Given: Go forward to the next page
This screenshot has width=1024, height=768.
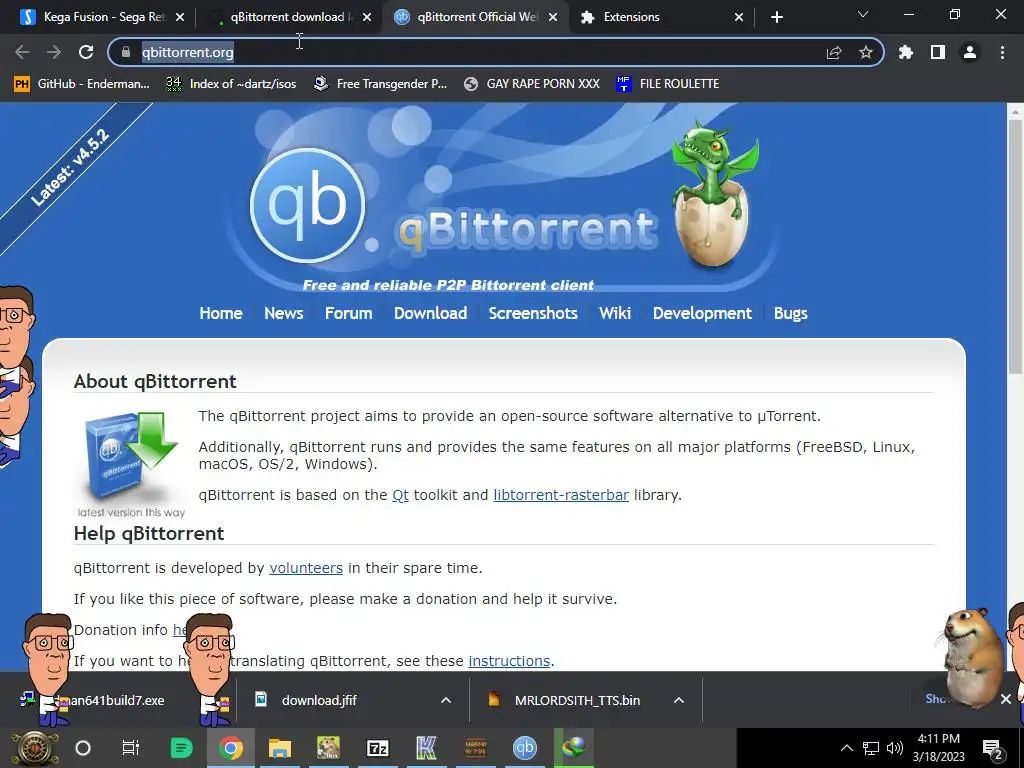Looking at the screenshot, I should click(54, 52).
